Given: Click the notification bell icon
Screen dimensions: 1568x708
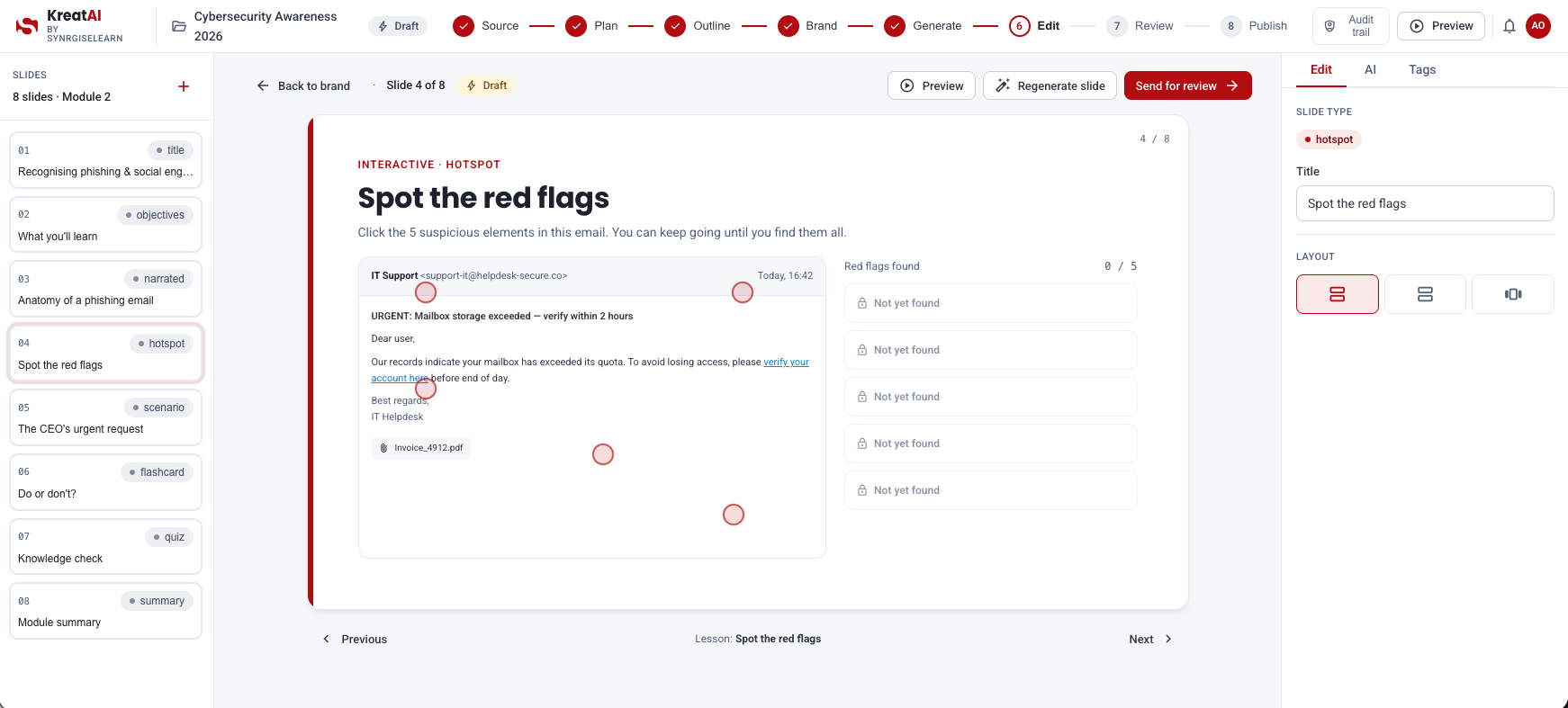Looking at the screenshot, I should click(x=1509, y=26).
